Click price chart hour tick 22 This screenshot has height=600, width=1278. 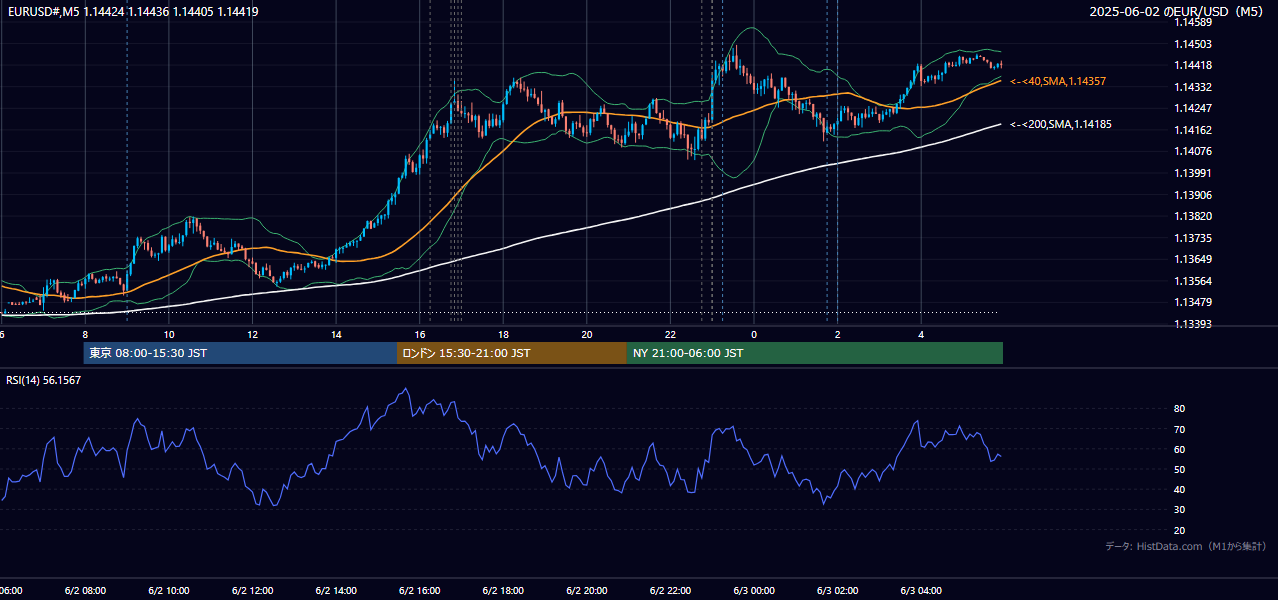670,334
